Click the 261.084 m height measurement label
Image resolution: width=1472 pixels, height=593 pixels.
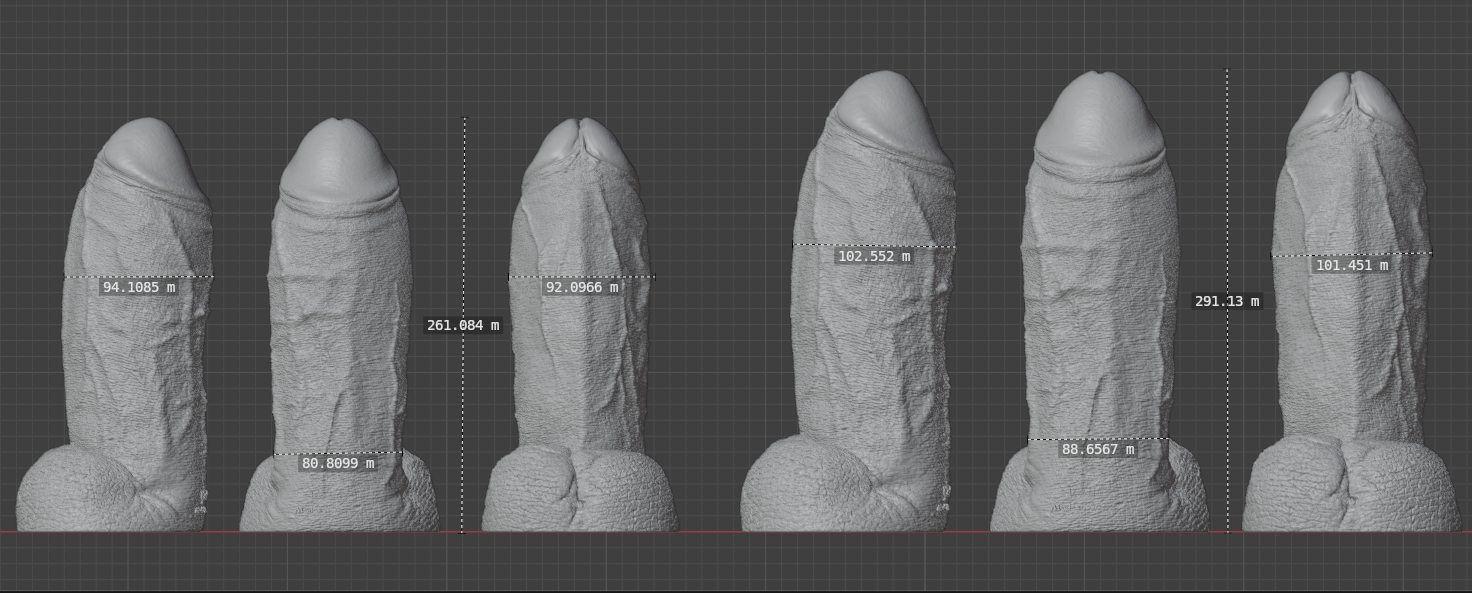pos(463,325)
